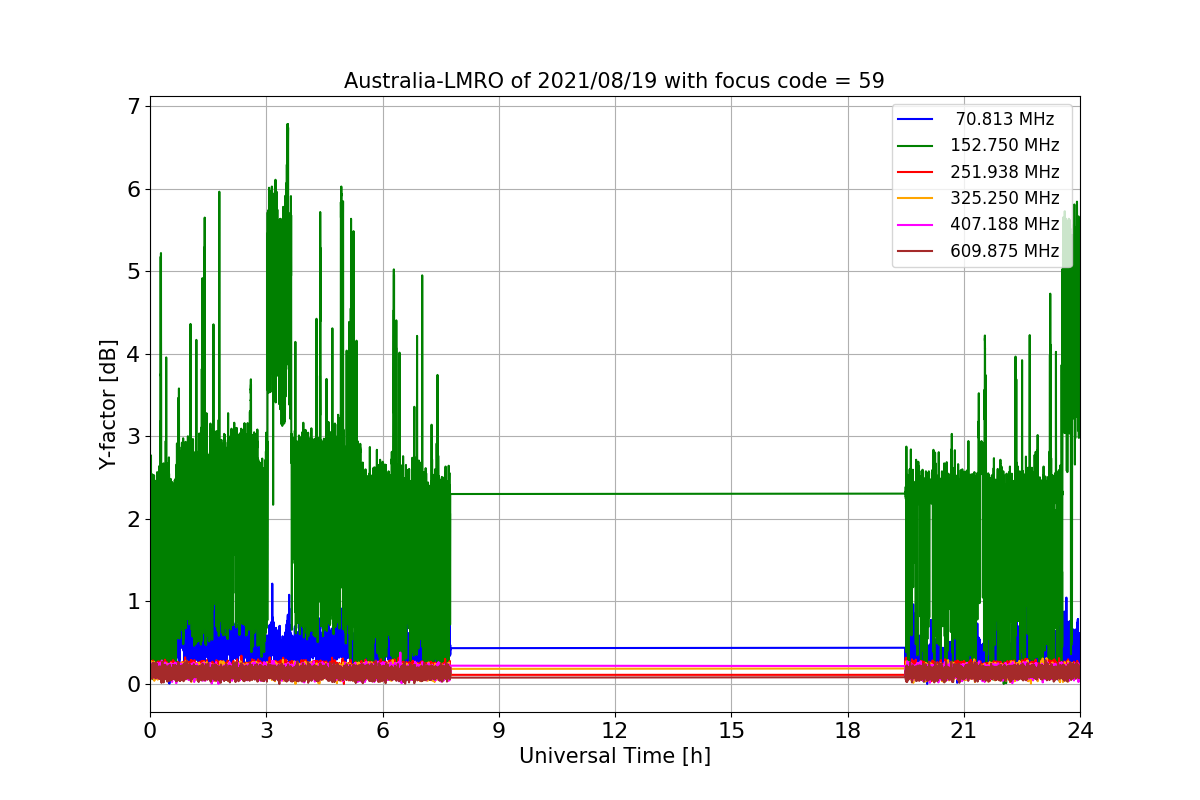Click x-axis tick label 3
The width and height of the screenshot is (1200, 800).
tap(266, 730)
